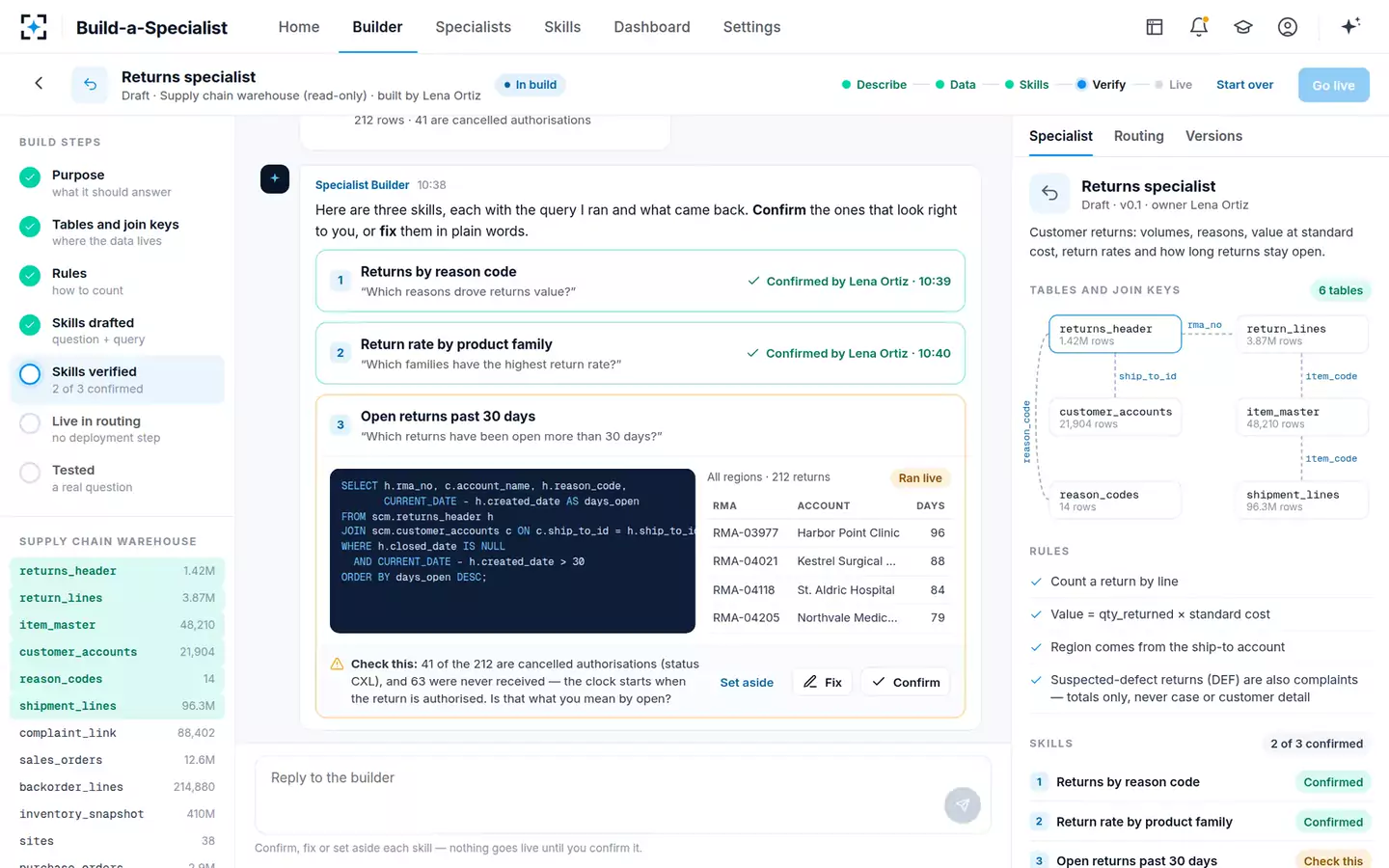Image resolution: width=1389 pixels, height=868 pixels.
Task: Expand the Returns by reason code skill card
Action: point(640,282)
